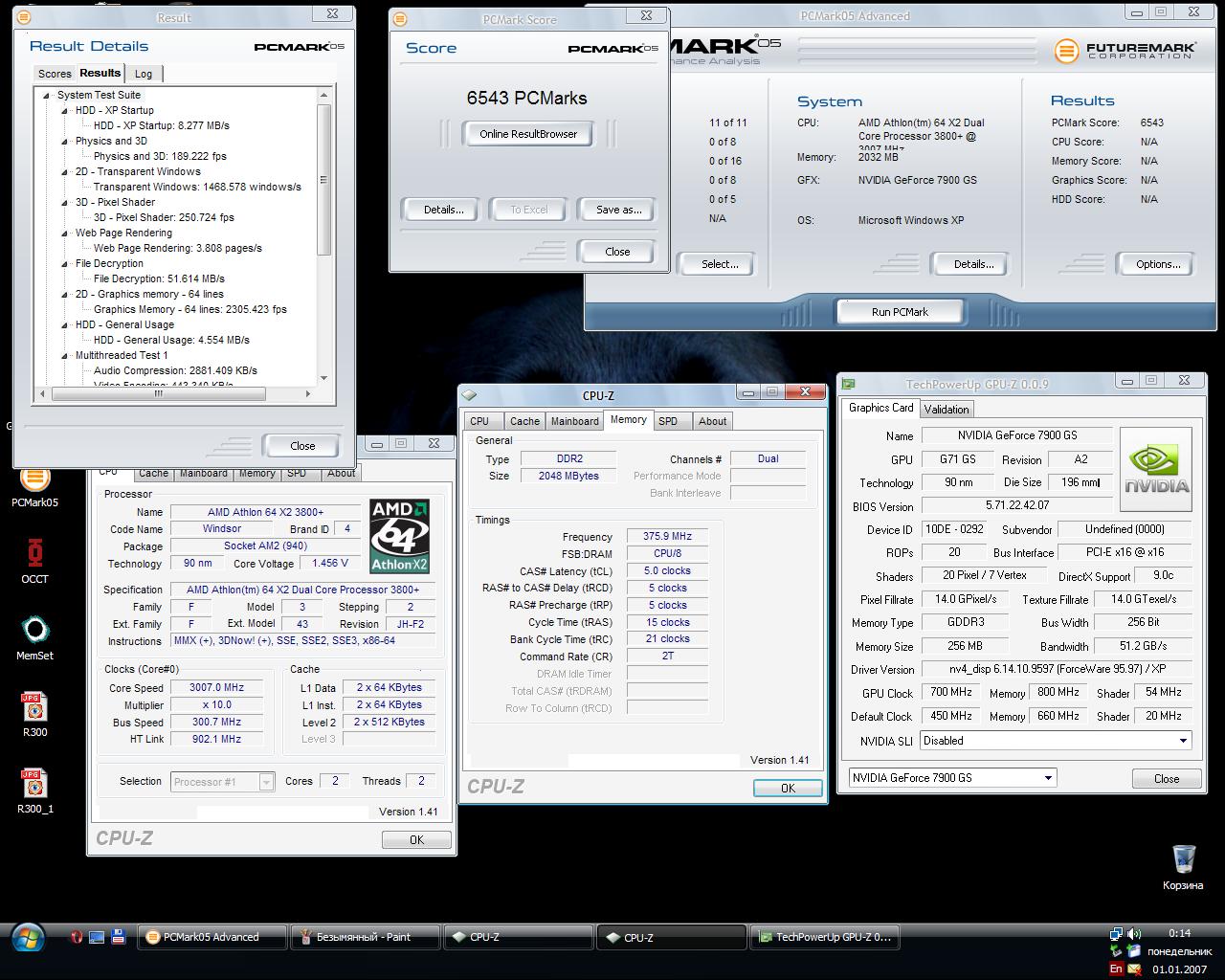This screenshot has height=980, width=1225.
Task: Click the floppy disk quick launch icon
Action: (118, 937)
